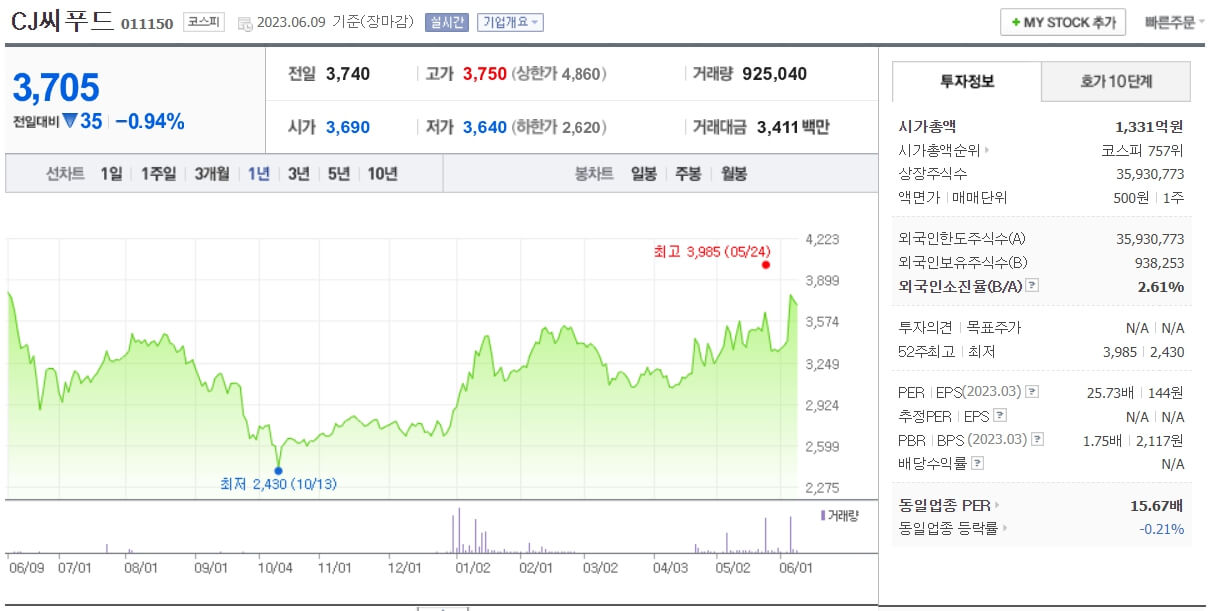
Task: Click the CJ씨푸드 stock name
Action: point(63,22)
